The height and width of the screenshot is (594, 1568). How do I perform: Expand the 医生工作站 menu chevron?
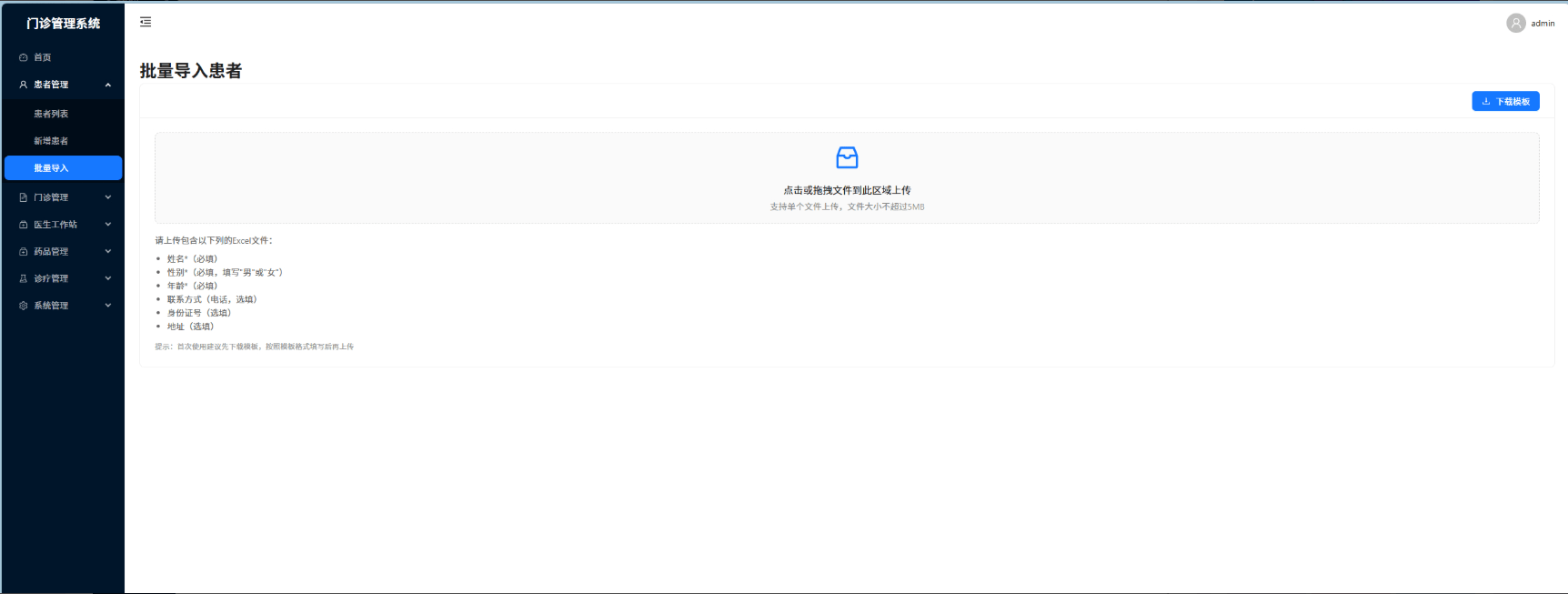tap(108, 225)
